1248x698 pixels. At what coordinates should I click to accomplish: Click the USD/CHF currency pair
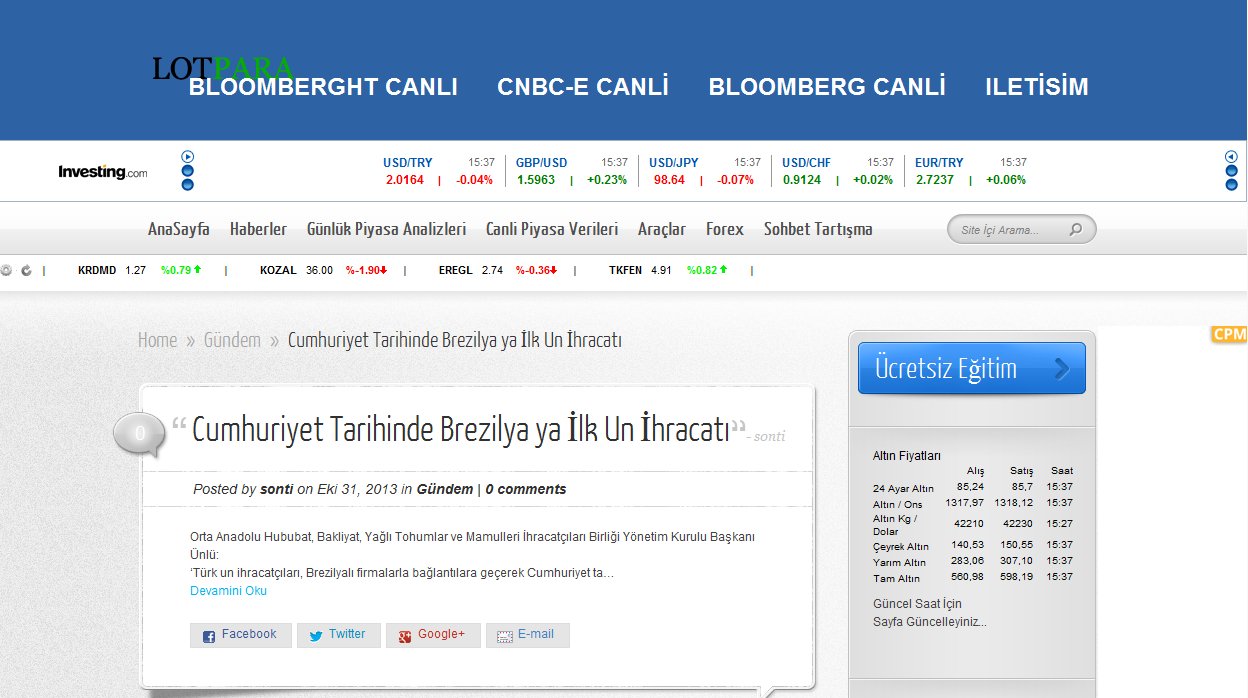tap(807, 162)
